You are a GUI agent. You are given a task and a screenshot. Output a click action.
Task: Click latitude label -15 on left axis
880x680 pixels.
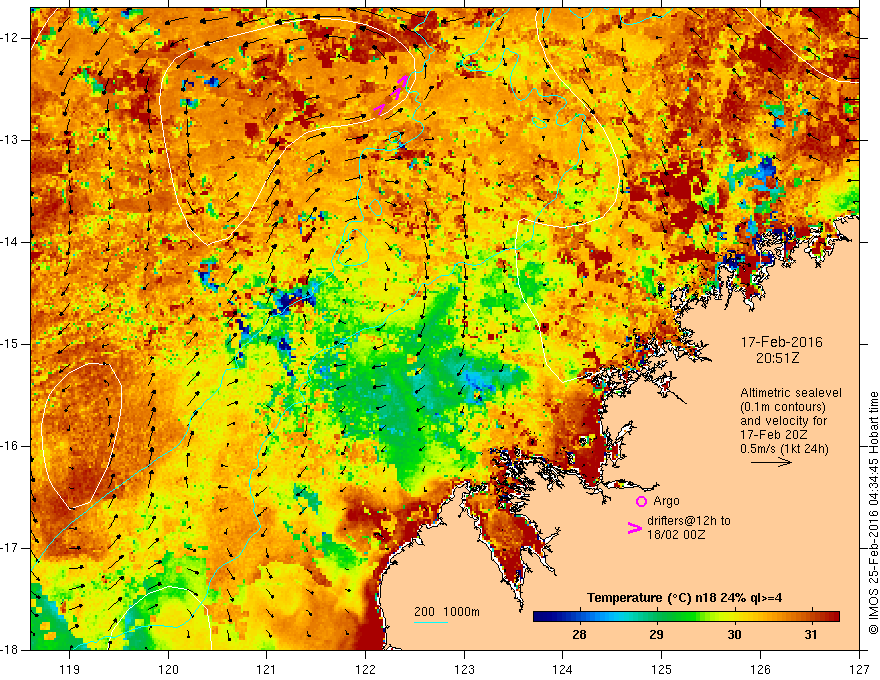(10, 344)
